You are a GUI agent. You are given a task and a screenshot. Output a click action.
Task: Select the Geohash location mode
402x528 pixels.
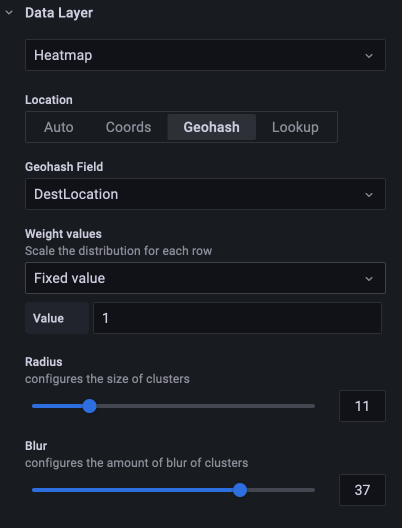pos(211,127)
